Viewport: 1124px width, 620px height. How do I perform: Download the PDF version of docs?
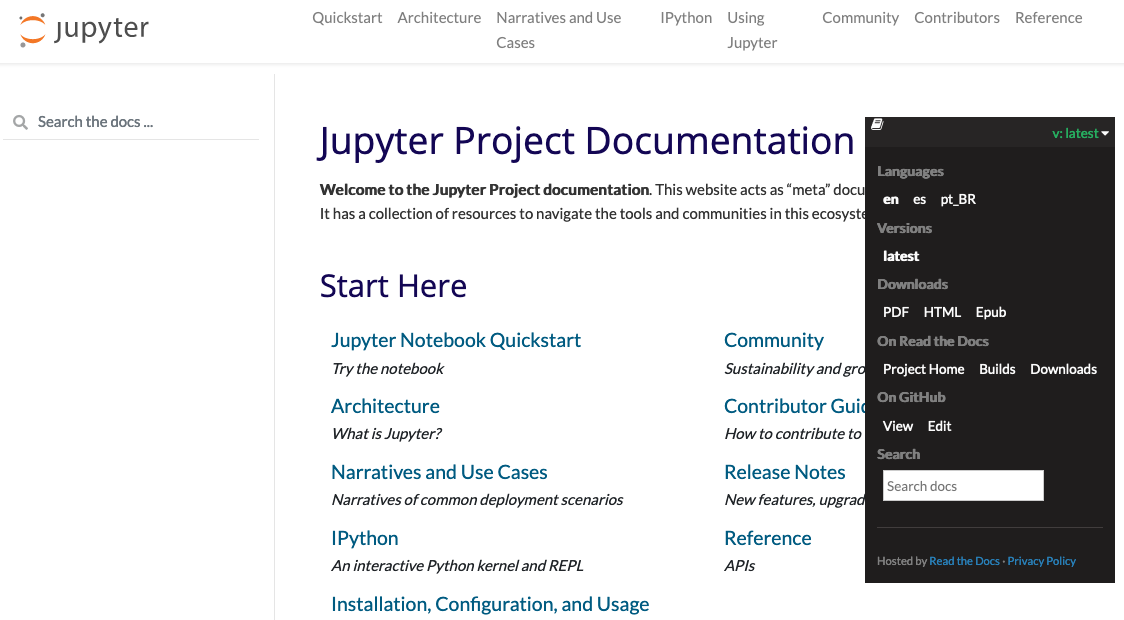click(x=896, y=313)
